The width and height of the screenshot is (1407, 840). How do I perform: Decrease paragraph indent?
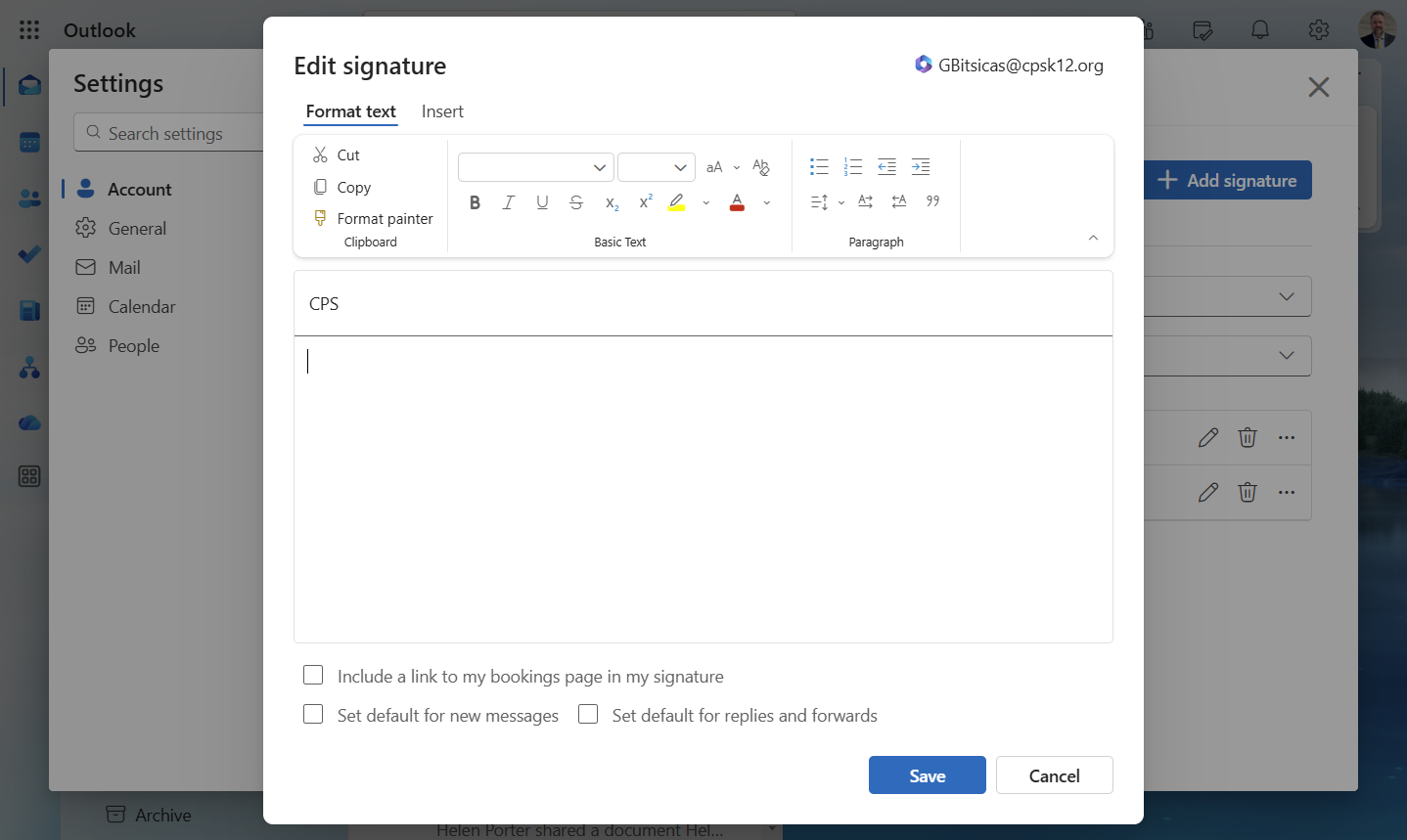(886, 167)
